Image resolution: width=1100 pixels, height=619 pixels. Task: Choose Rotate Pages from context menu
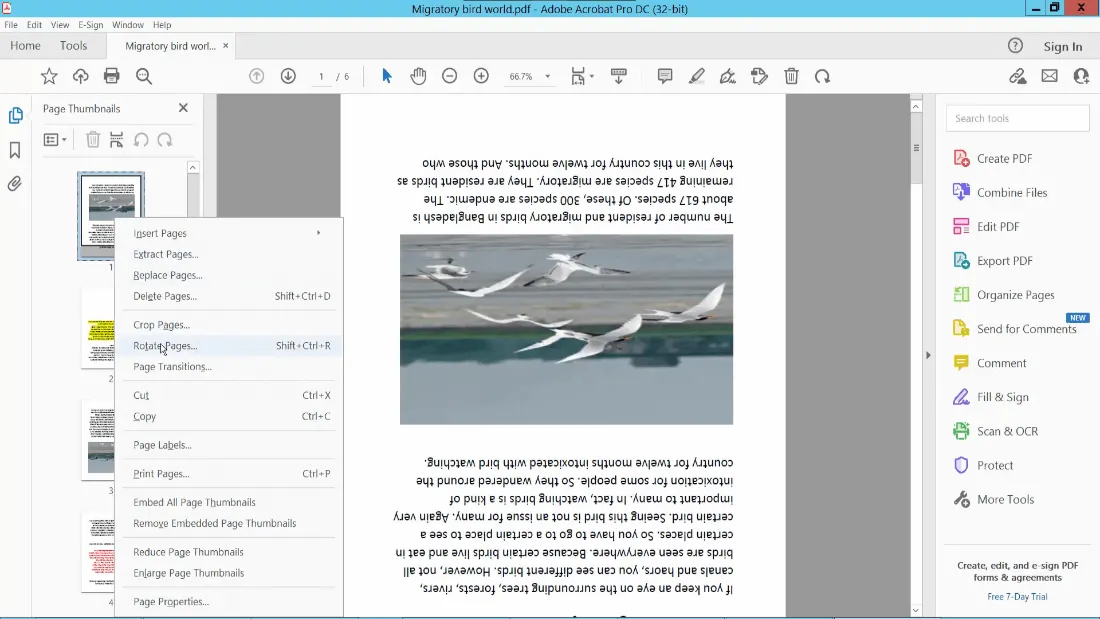[x=166, y=346]
